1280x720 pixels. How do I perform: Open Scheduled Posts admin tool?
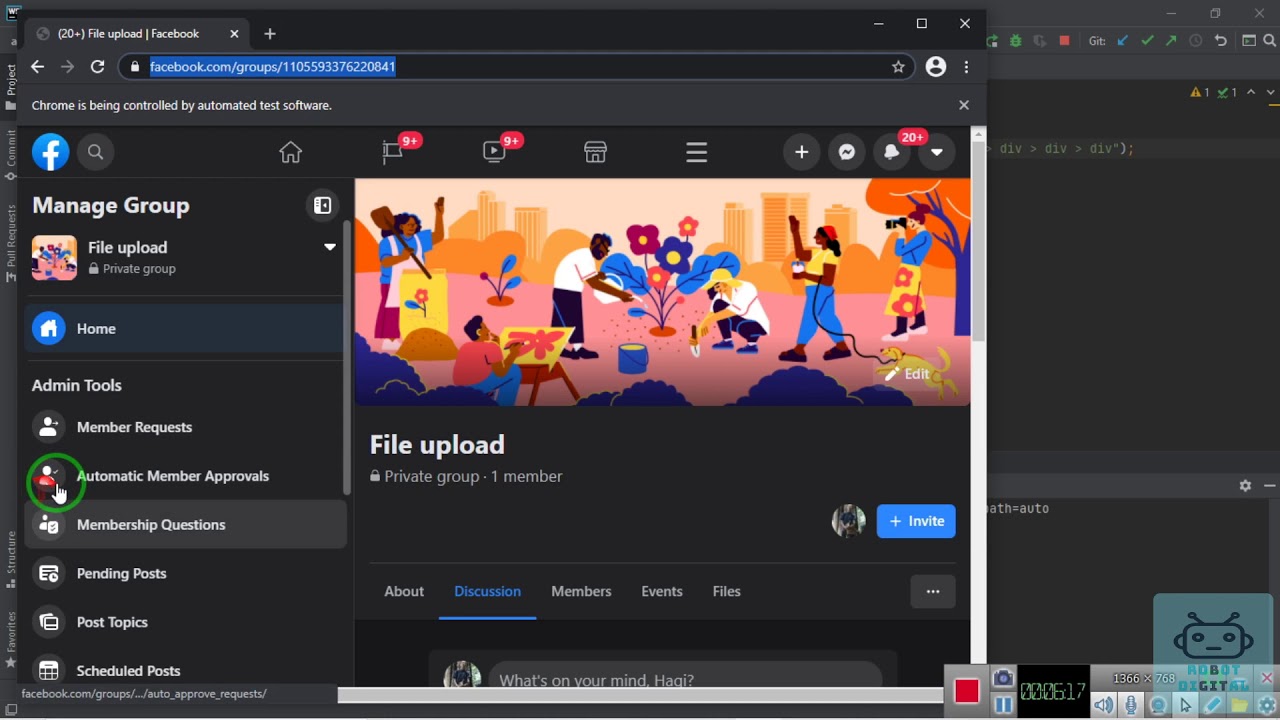tap(184, 670)
